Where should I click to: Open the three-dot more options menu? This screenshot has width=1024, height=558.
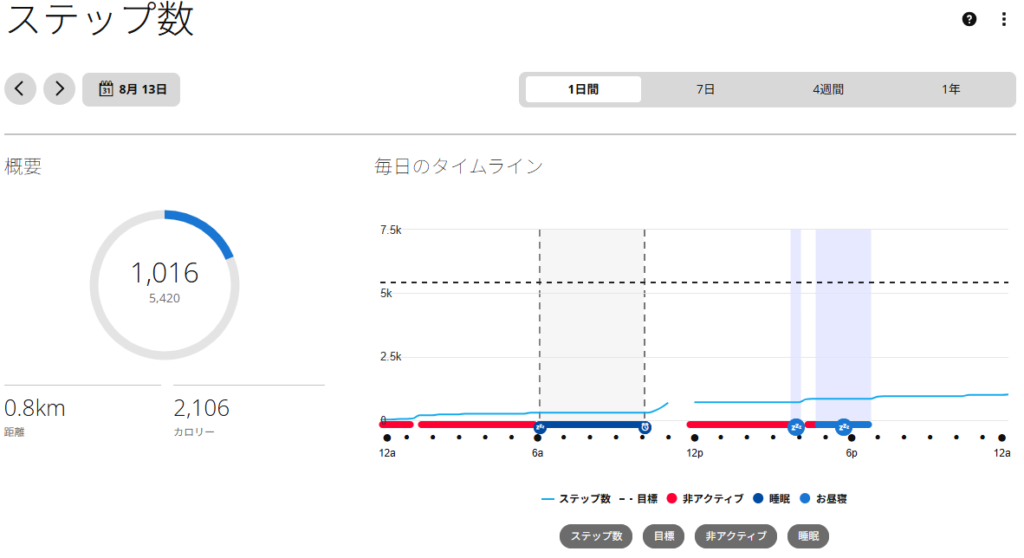pyautogui.click(x=1004, y=19)
